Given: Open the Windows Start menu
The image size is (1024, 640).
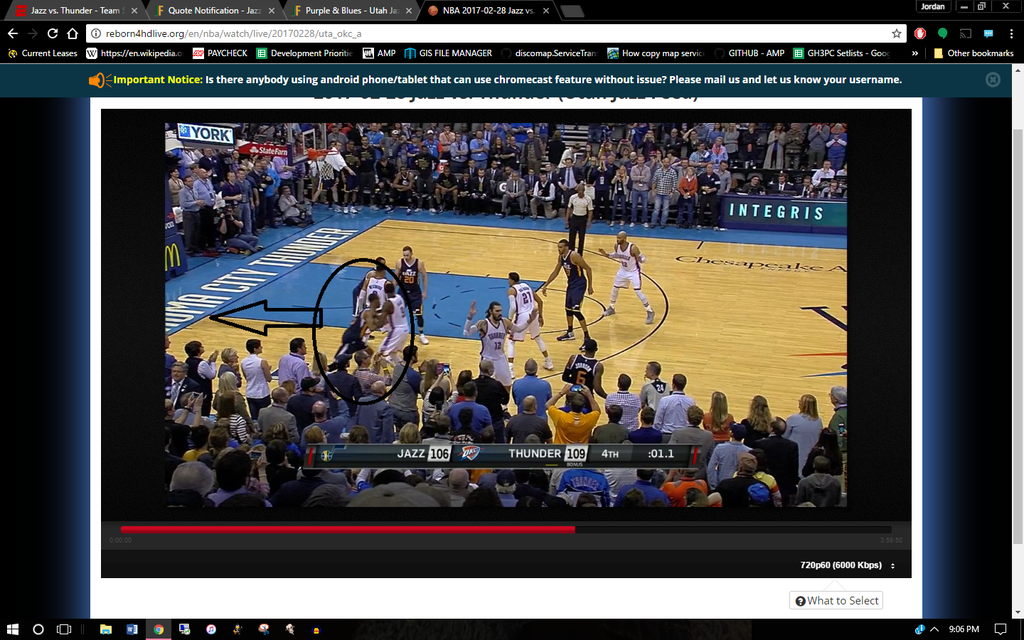Looking at the screenshot, I should 12,630.
